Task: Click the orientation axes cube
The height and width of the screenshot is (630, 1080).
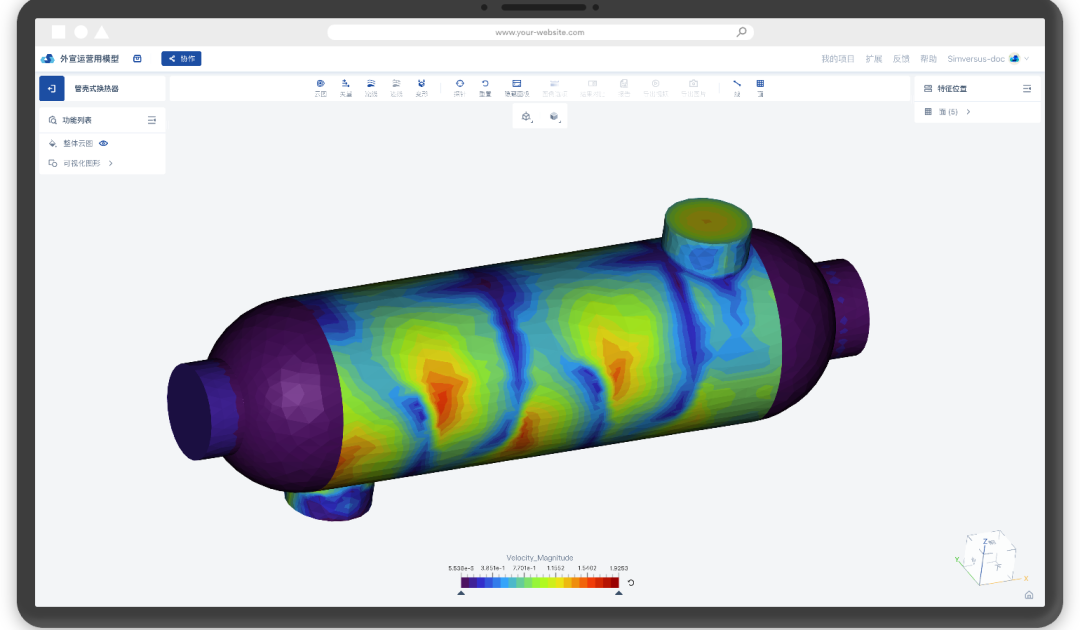Action: tap(992, 556)
